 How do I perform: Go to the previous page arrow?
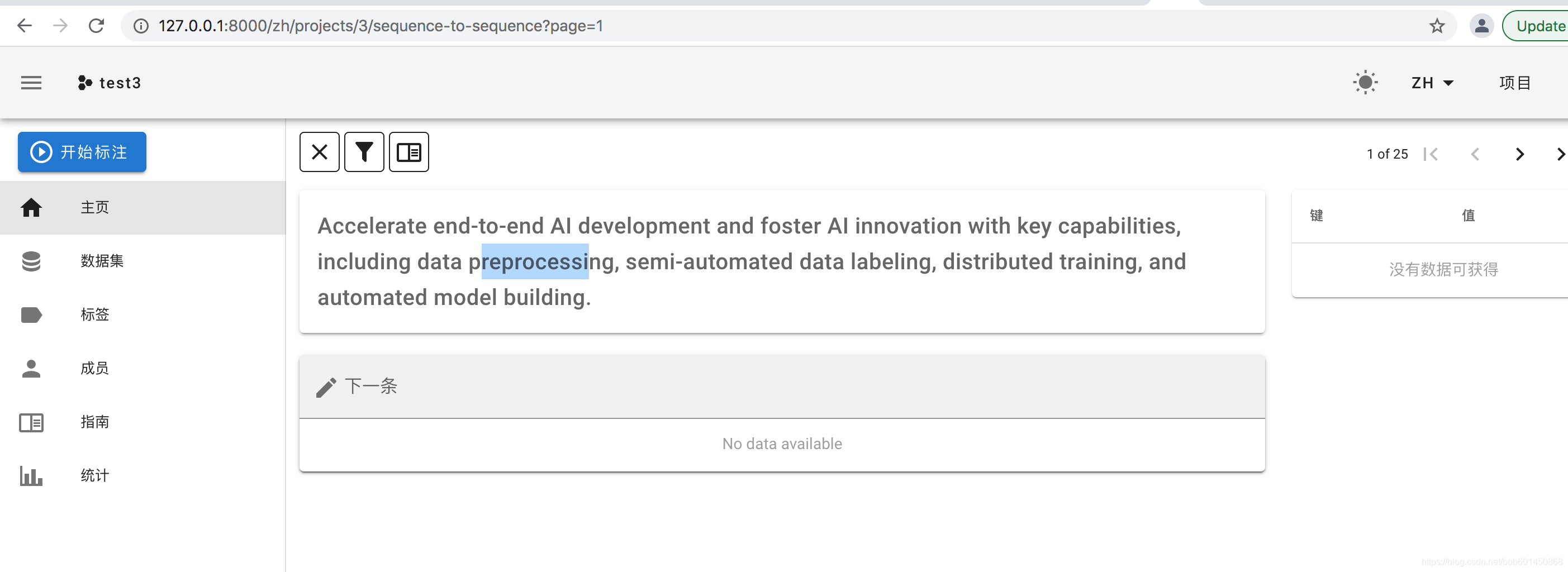tap(1475, 155)
